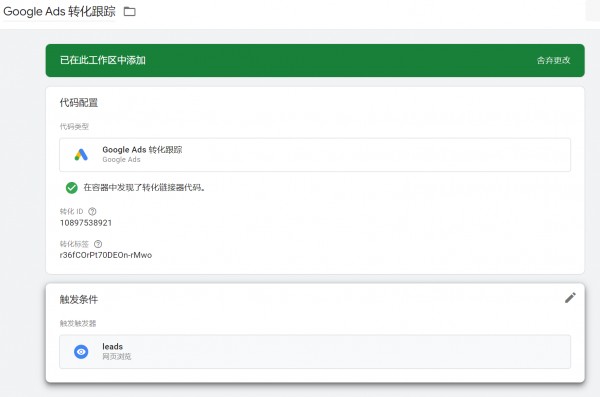The image size is (600, 397).
Task: Open help for 转化标签
Action: [98, 244]
